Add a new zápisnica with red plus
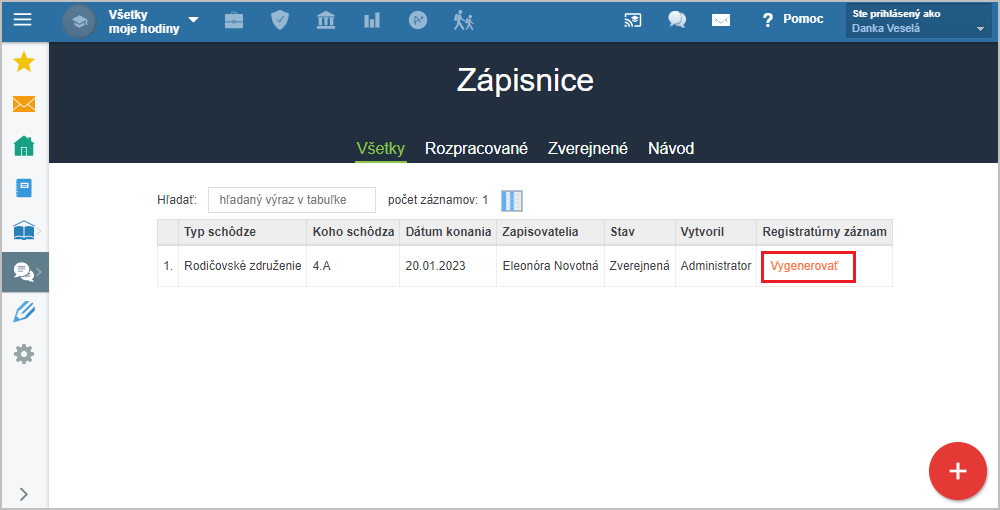Screen dimensions: 1000x510 [x=958, y=470]
